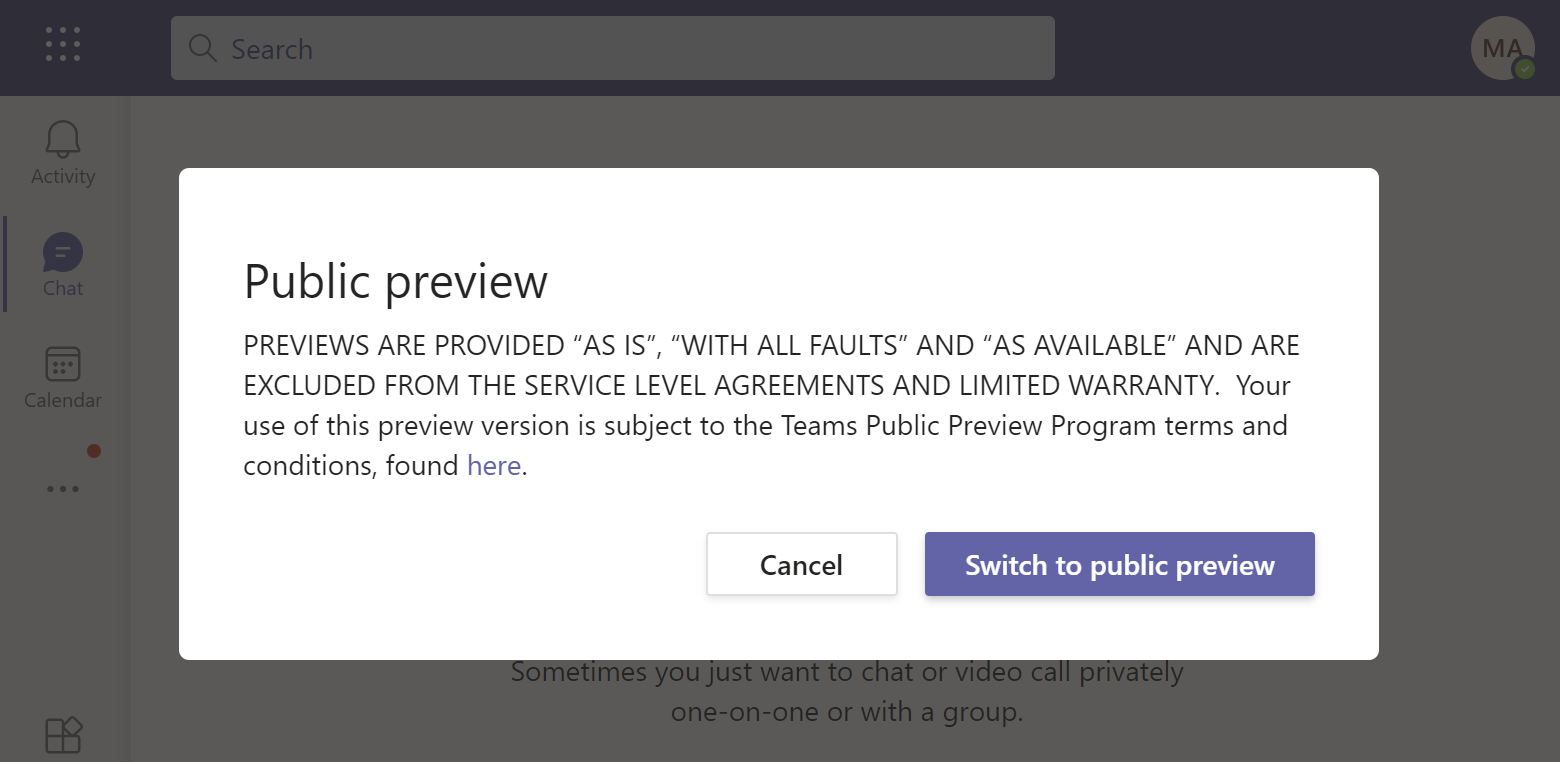Open Activity bell in sidebar

coord(63,153)
